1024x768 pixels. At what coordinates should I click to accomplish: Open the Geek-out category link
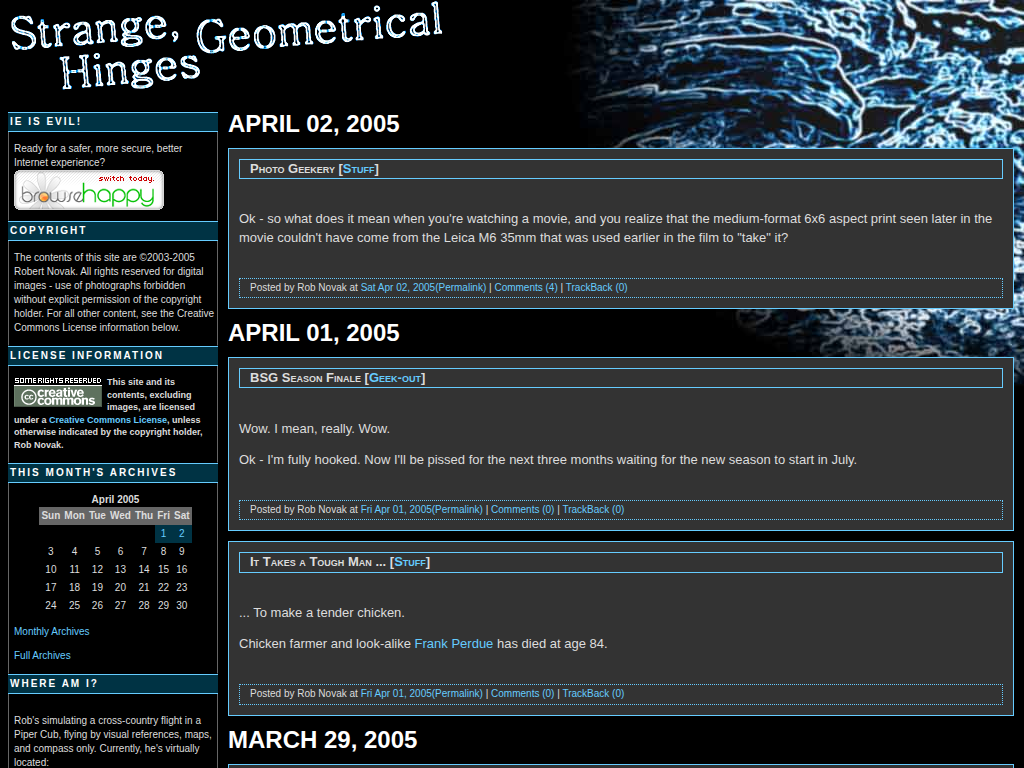coord(394,378)
